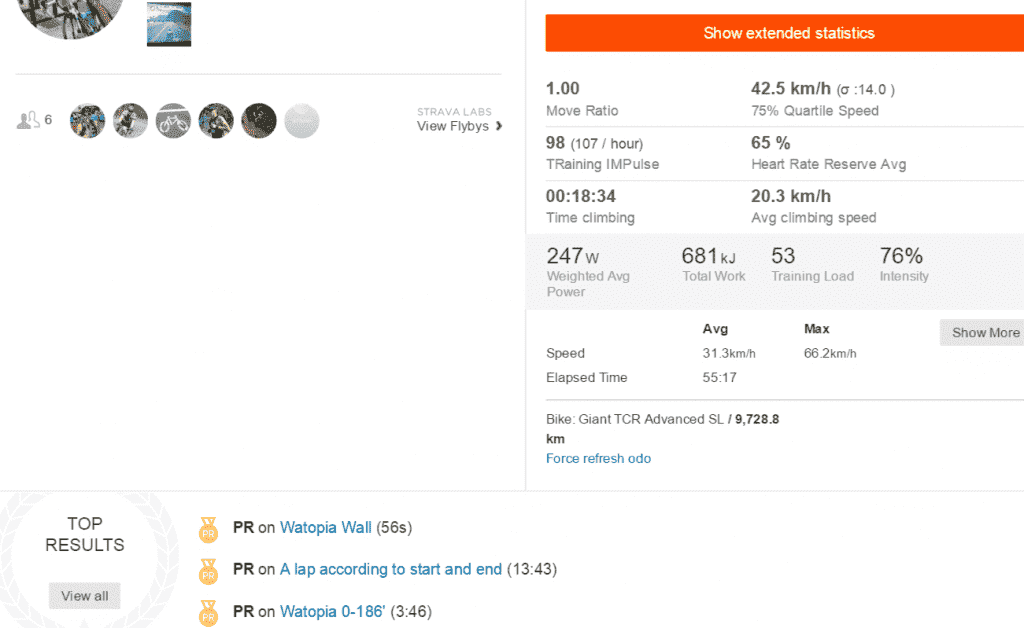Open the ride photo thumbnail
This screenshot has height=628, width=1024.
pos(169,24)
